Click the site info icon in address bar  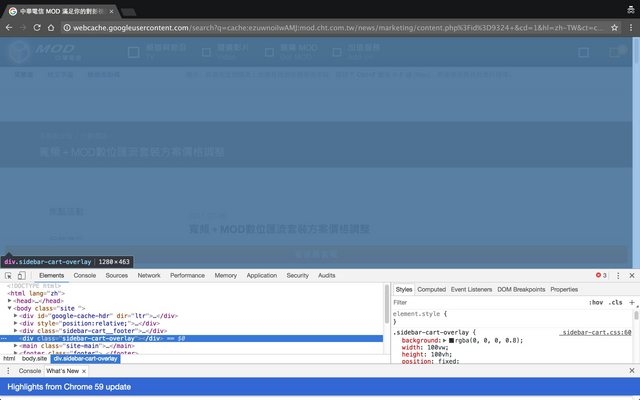tap(67, 28)
